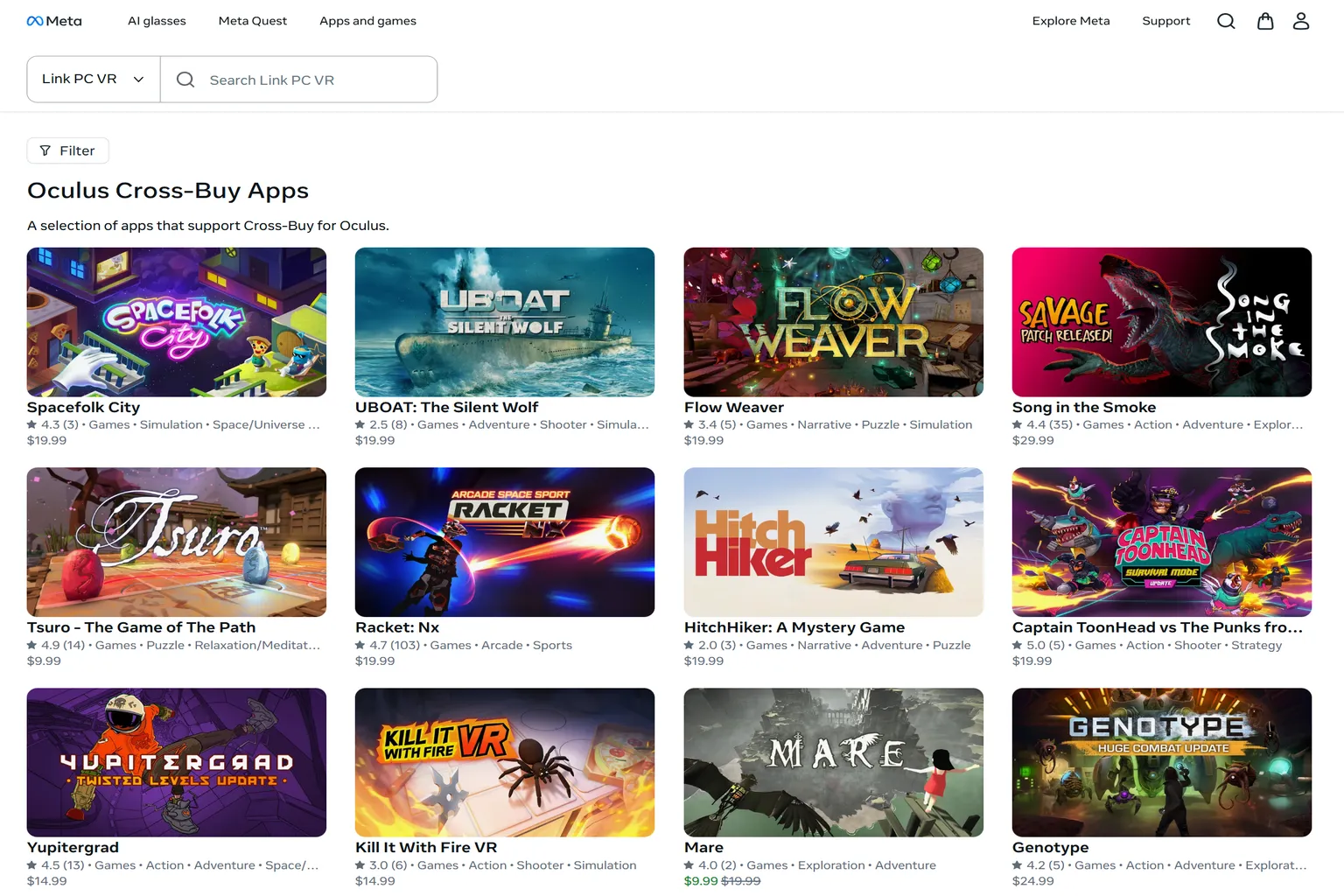Open Flow Weaver cover image
This screenshot has height=896, width=1344.
[x=834, y=322]
